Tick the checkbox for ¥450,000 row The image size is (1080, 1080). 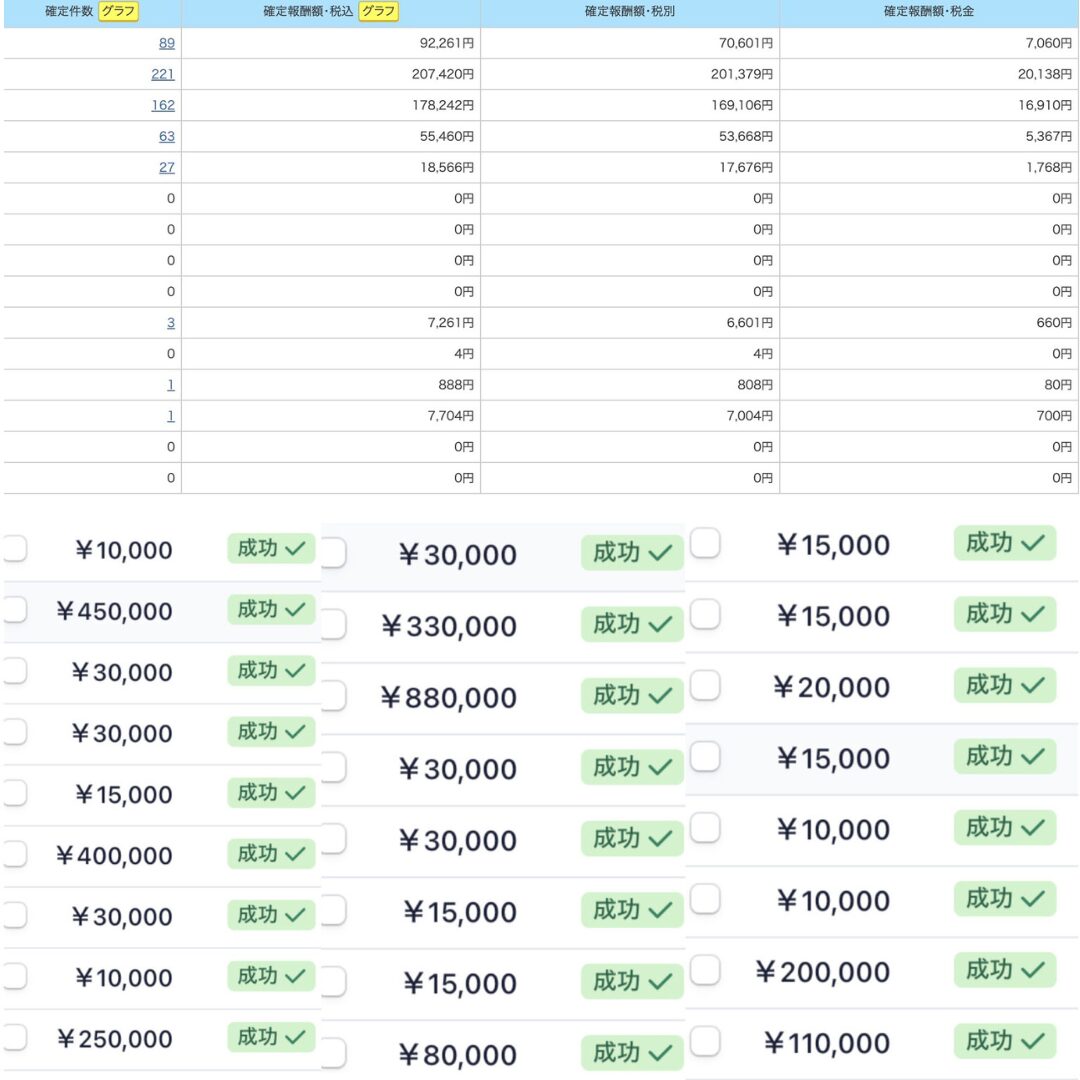[x=14, y=610]
